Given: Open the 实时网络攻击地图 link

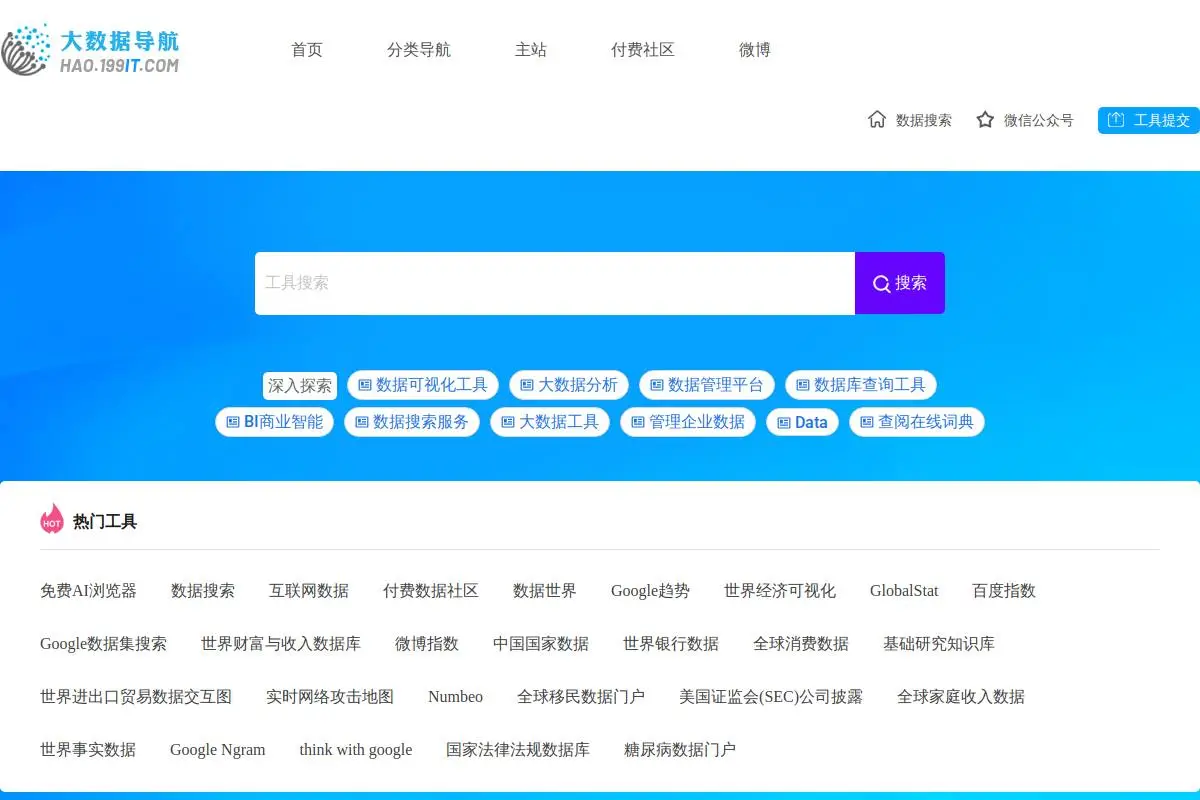Looking at the screenshot, I should 330,697.
